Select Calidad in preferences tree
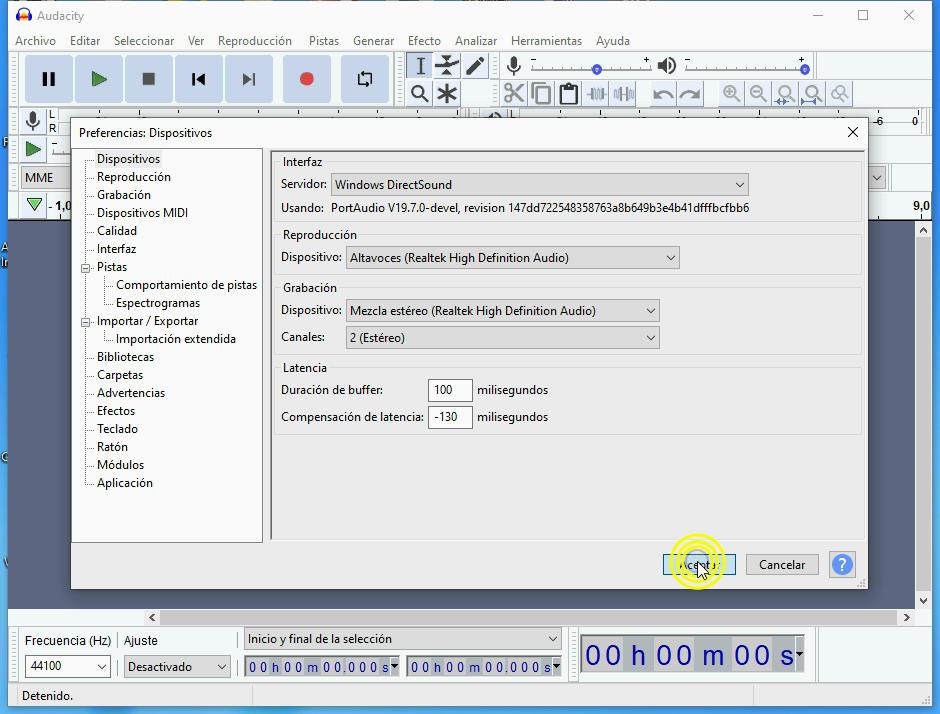The height and width of the screenshot is (714, 940). point(117,231)
